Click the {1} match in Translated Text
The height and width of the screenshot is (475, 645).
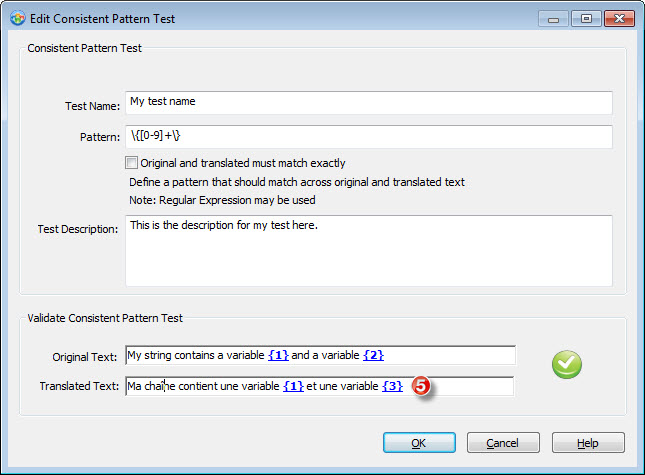coord(294,386)
